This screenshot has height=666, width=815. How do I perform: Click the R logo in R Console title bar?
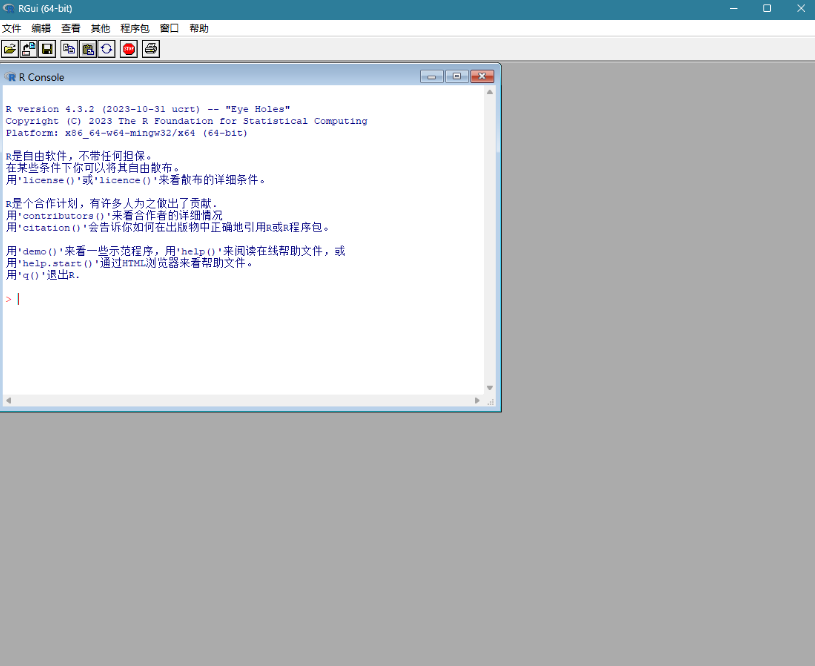click(10, 77)
